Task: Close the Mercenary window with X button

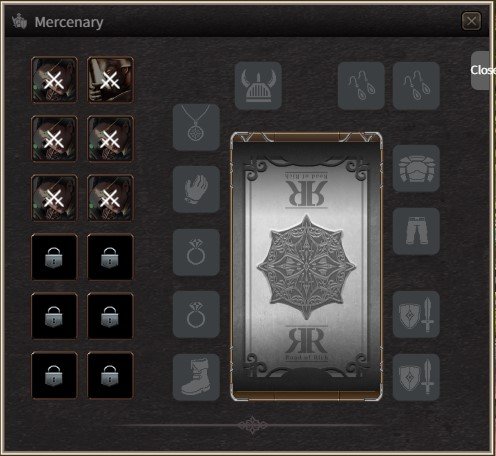Action: (x=471, y=21)
